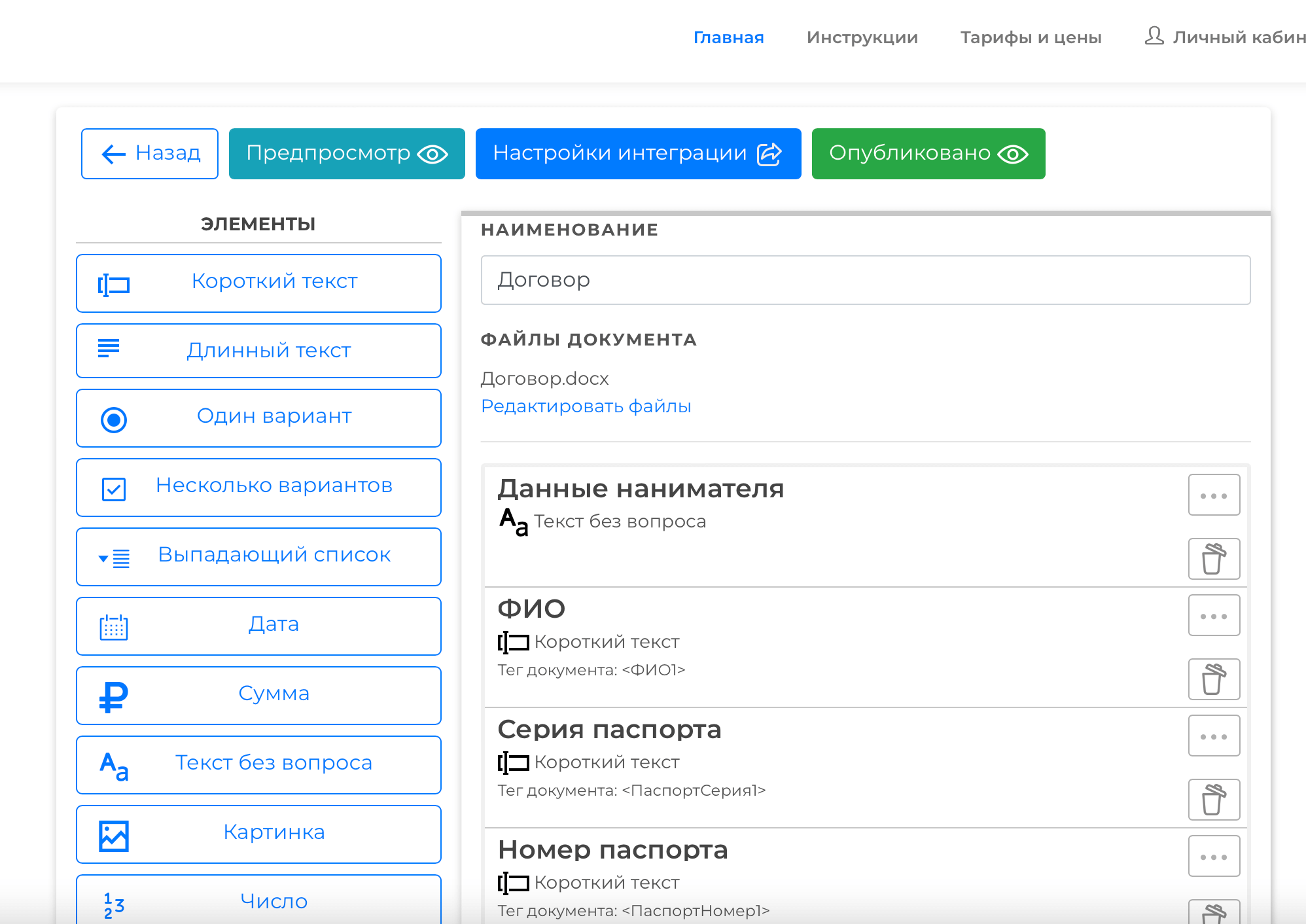Image resolution: width=1306 pixels, height=924 pixels.
Task: Click the ruble icon for Сумма
Action: tap(114, 697)
